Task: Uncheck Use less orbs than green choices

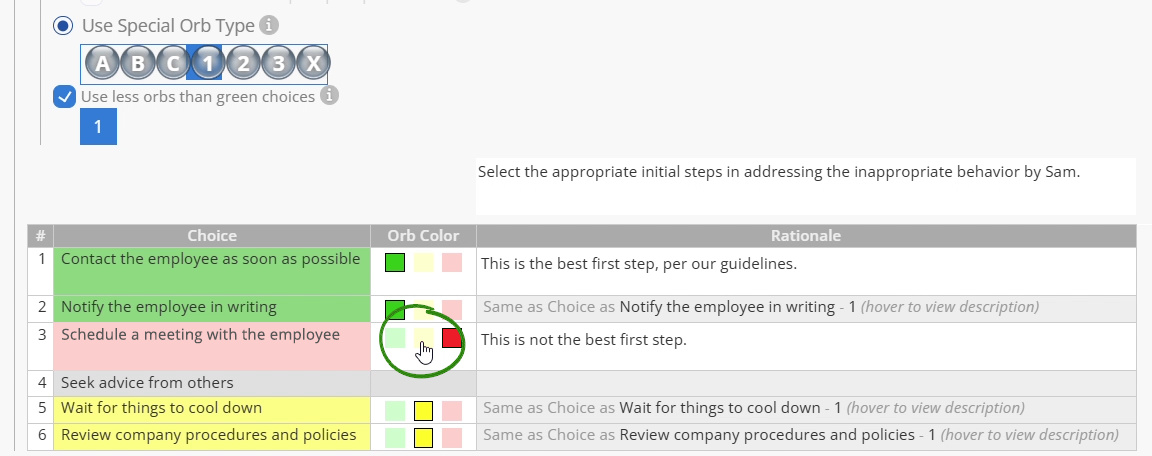Action: [x=65, y=96]
